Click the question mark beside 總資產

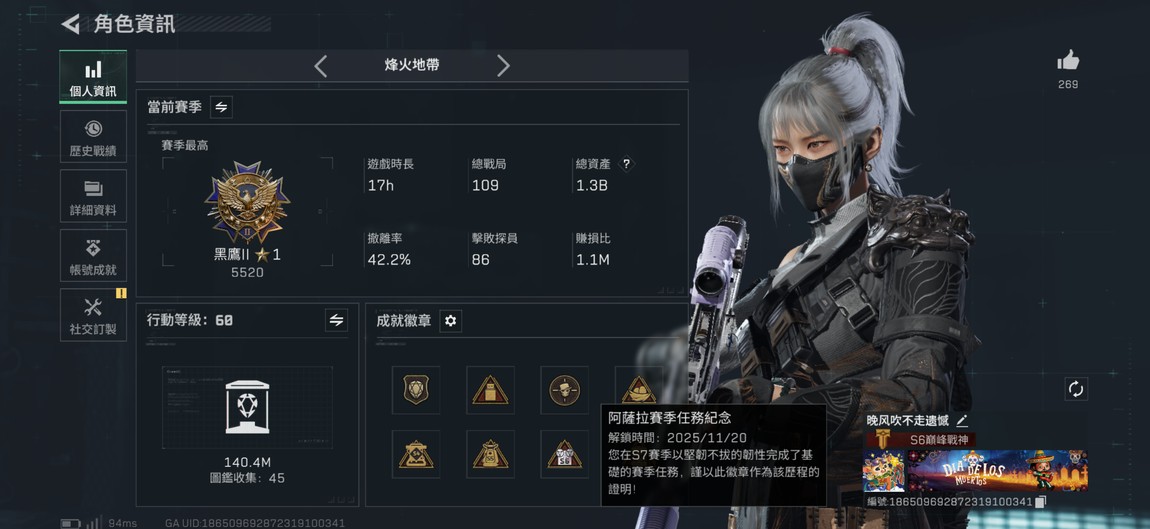tap(626, 164)
